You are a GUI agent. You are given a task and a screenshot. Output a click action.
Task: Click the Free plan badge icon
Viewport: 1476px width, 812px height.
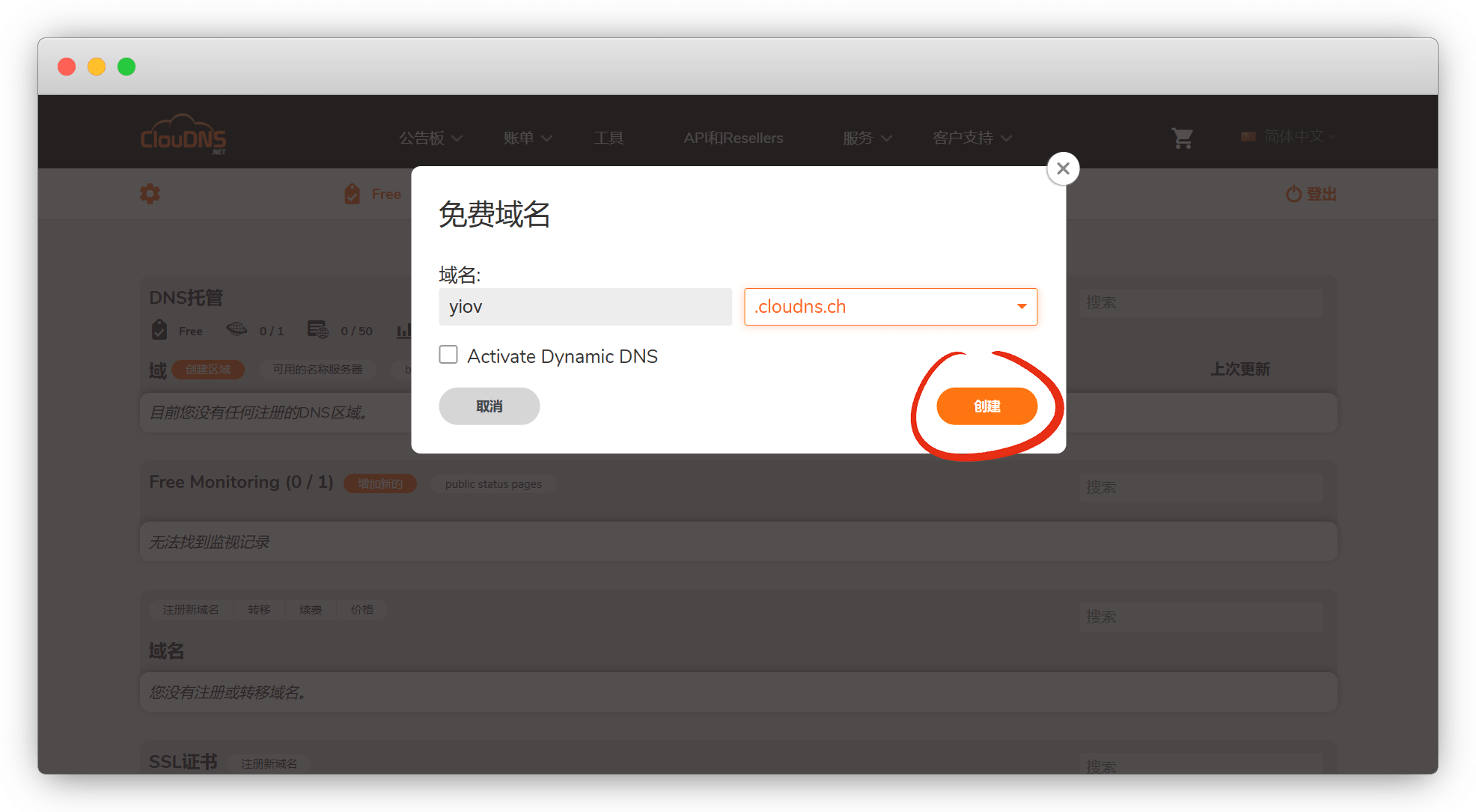[x=352, y=194]
